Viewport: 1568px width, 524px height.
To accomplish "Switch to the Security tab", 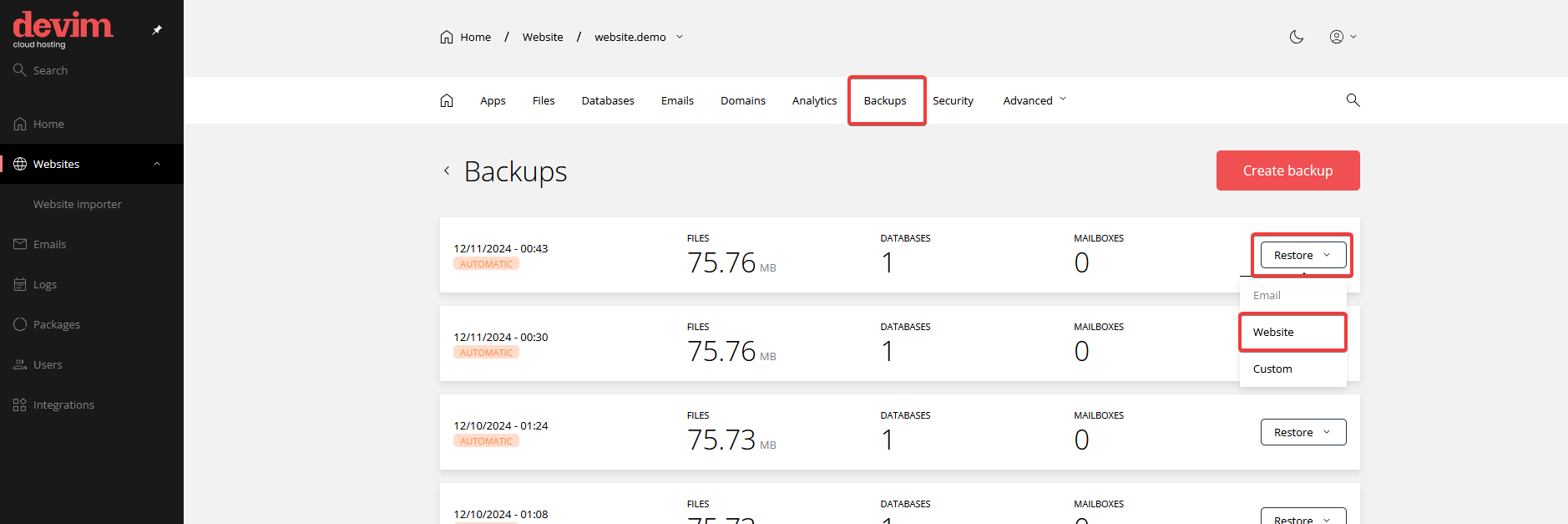I will click(x=953, y=100).
